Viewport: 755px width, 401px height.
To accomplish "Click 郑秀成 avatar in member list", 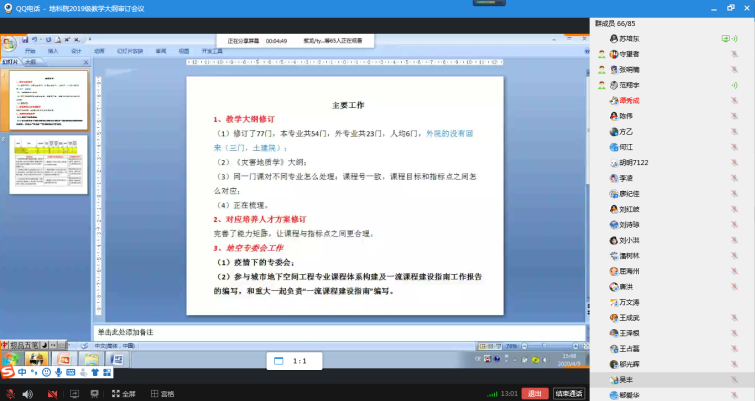I will click(613, 100).
